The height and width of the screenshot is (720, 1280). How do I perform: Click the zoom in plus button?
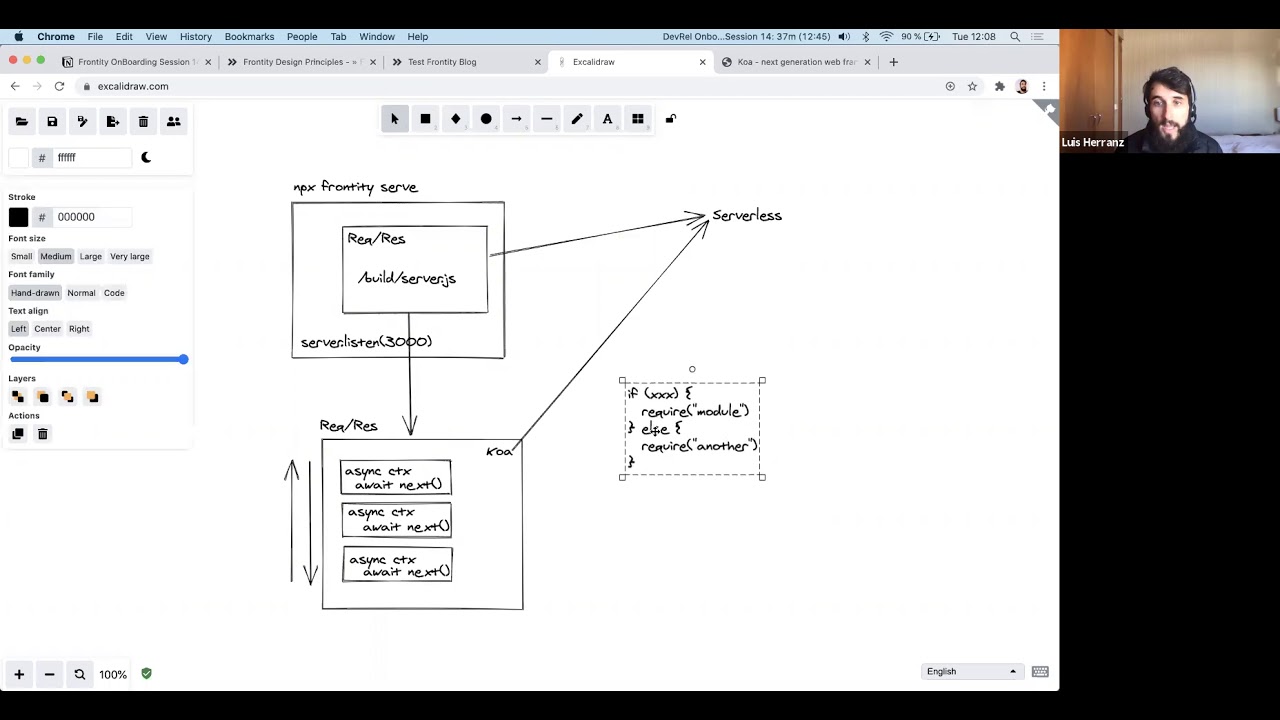click(19, 674)
